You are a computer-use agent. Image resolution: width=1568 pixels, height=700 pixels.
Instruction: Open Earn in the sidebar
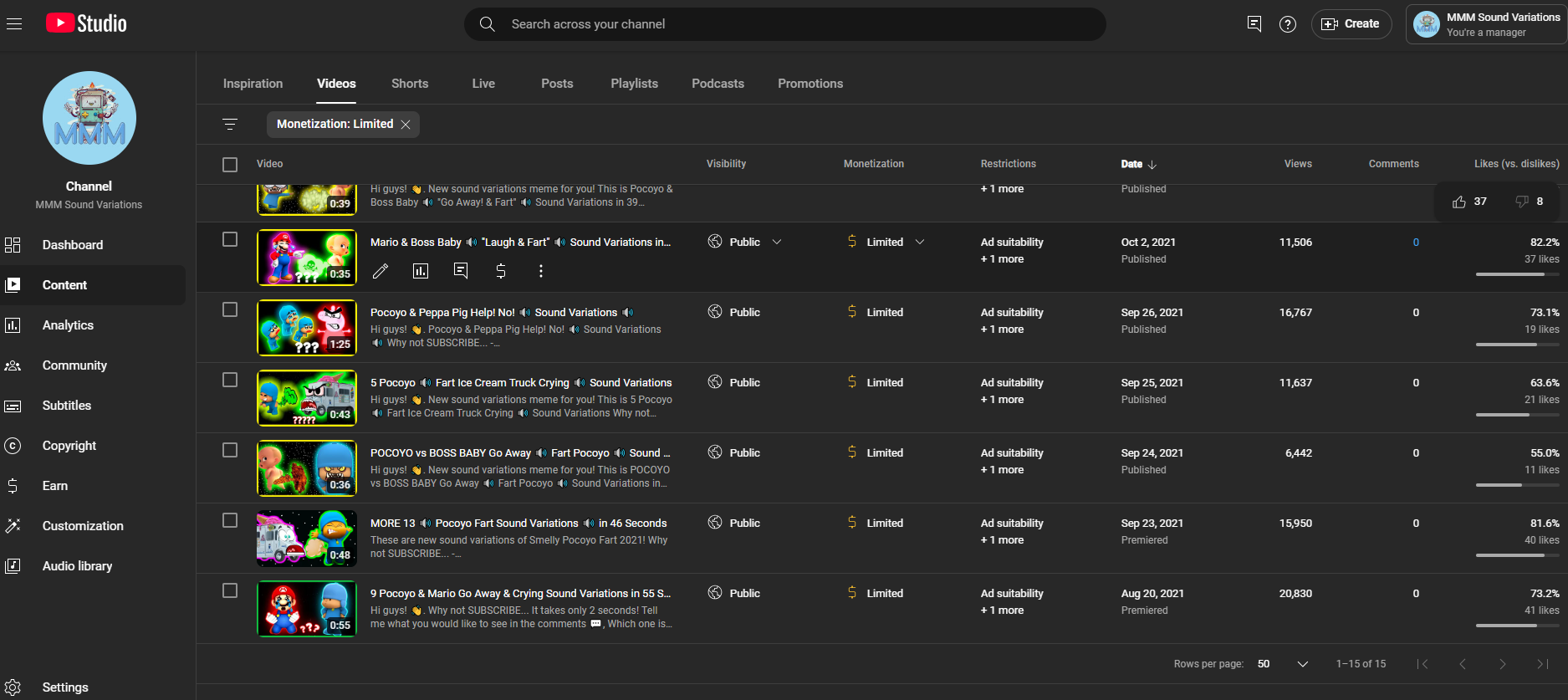pyautogui.click(x=93, y=486)
